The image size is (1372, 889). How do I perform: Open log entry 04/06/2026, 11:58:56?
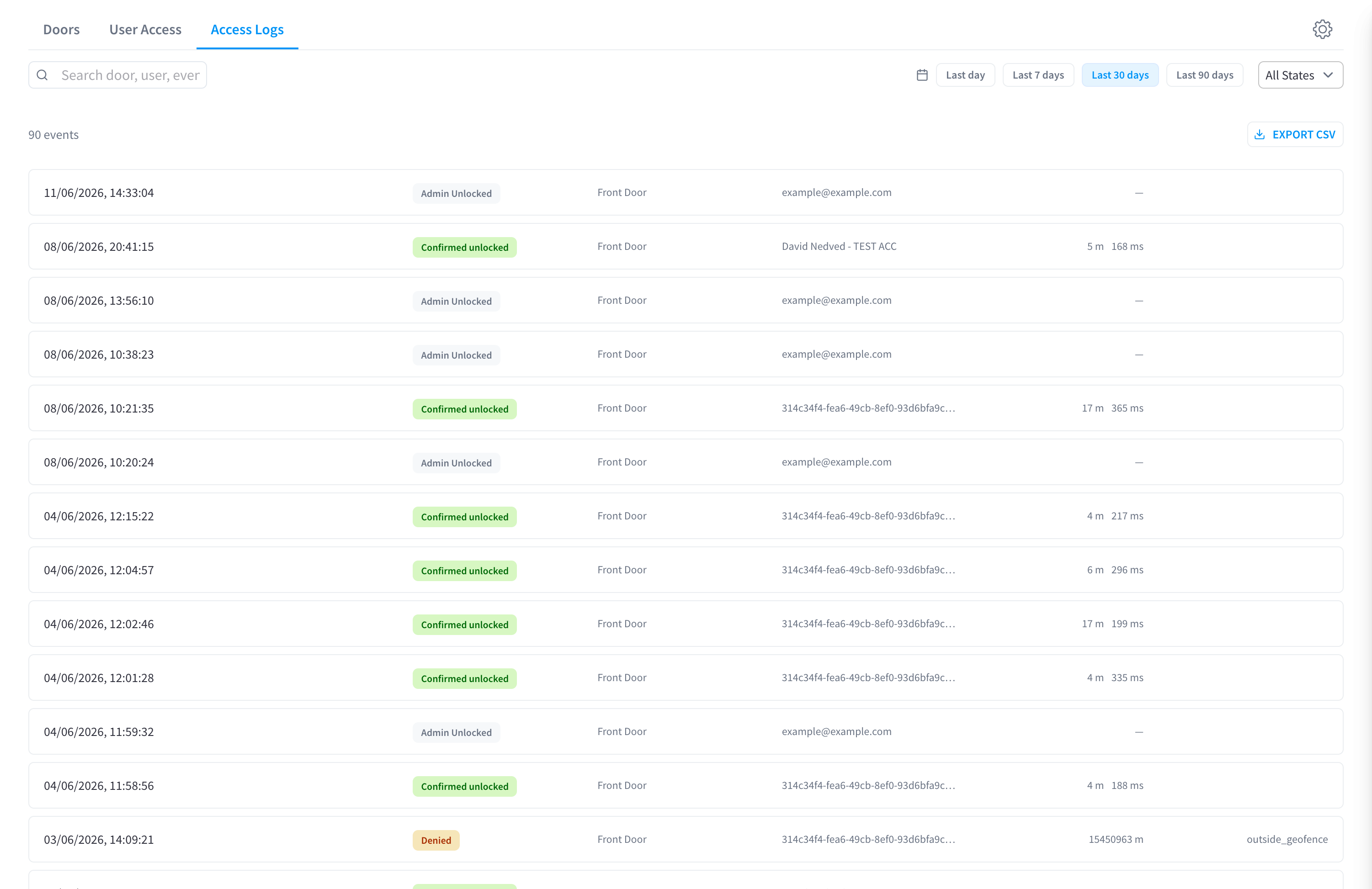[686, 785]
